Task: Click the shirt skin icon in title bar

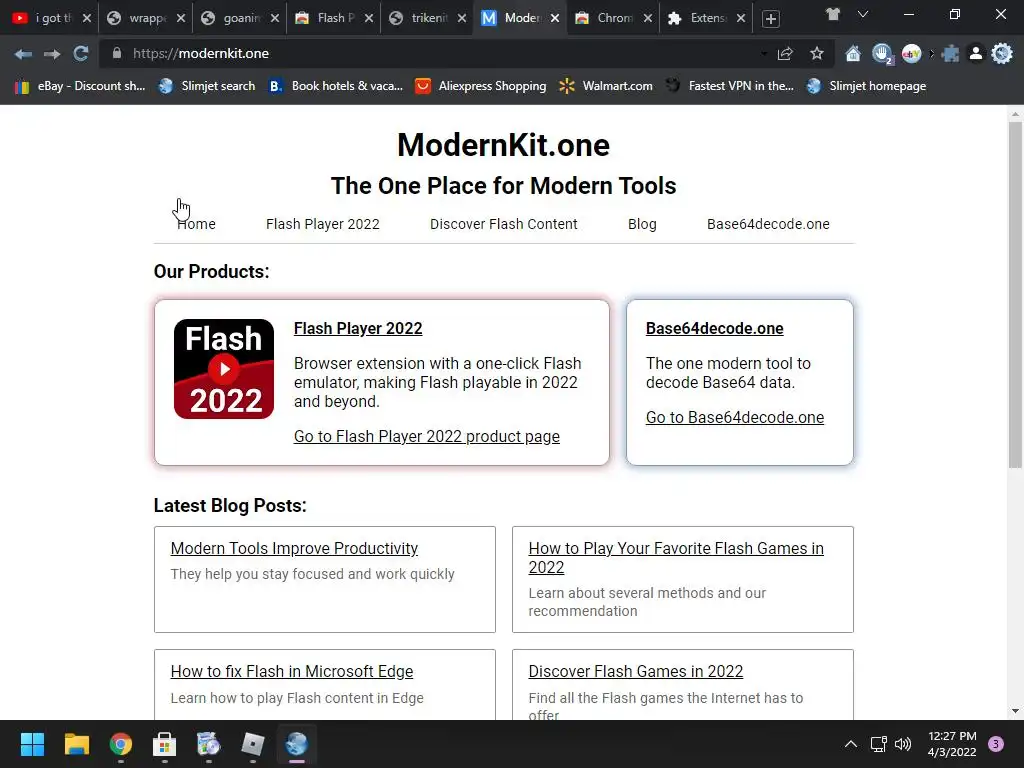Action: tap(833, 14)
